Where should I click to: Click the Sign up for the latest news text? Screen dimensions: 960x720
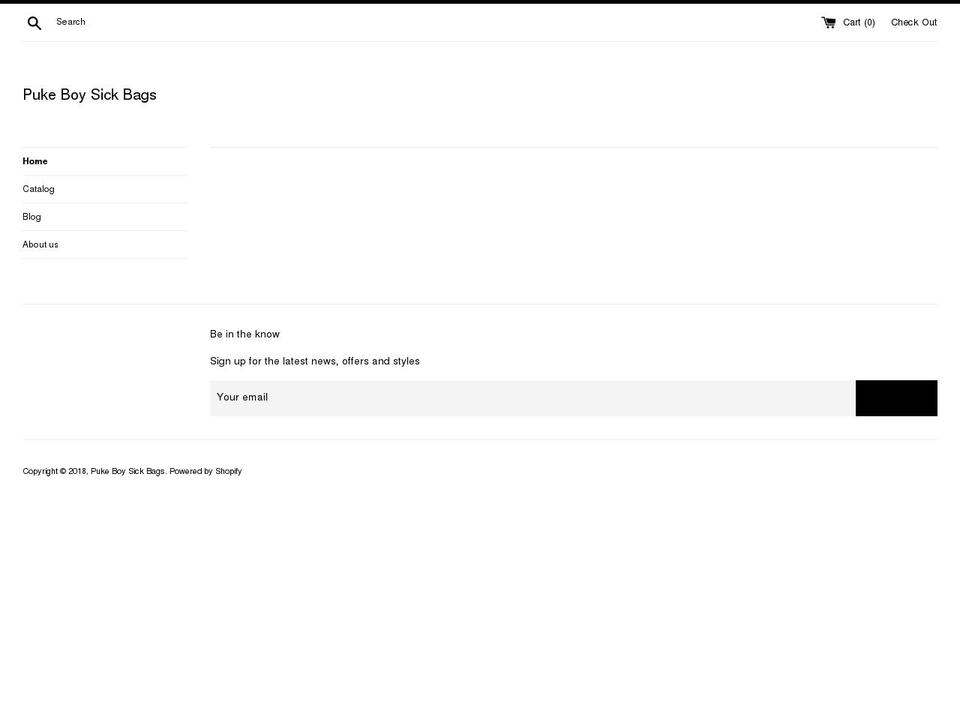315,361
